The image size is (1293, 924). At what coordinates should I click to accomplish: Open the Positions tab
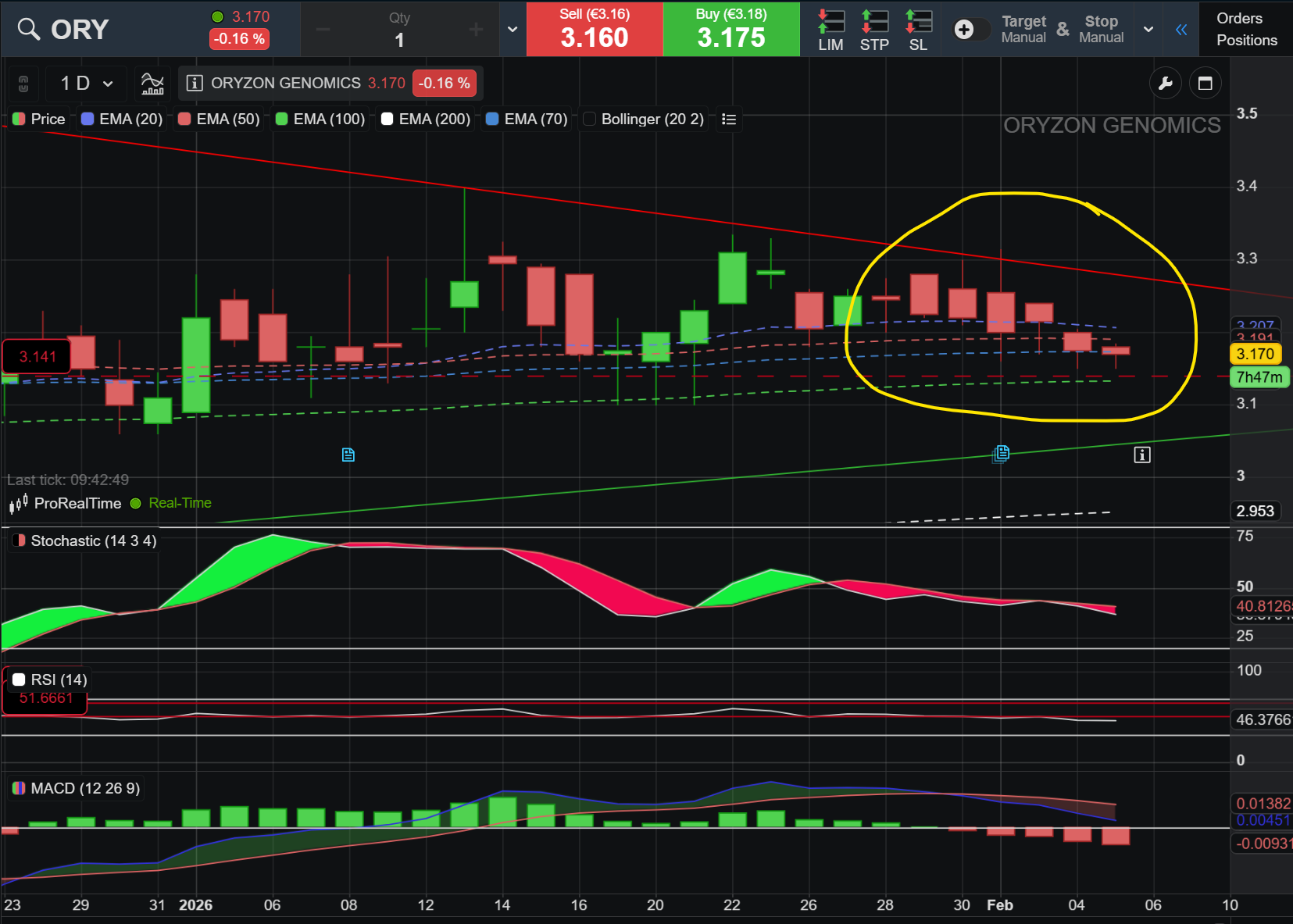point(1247,40)
